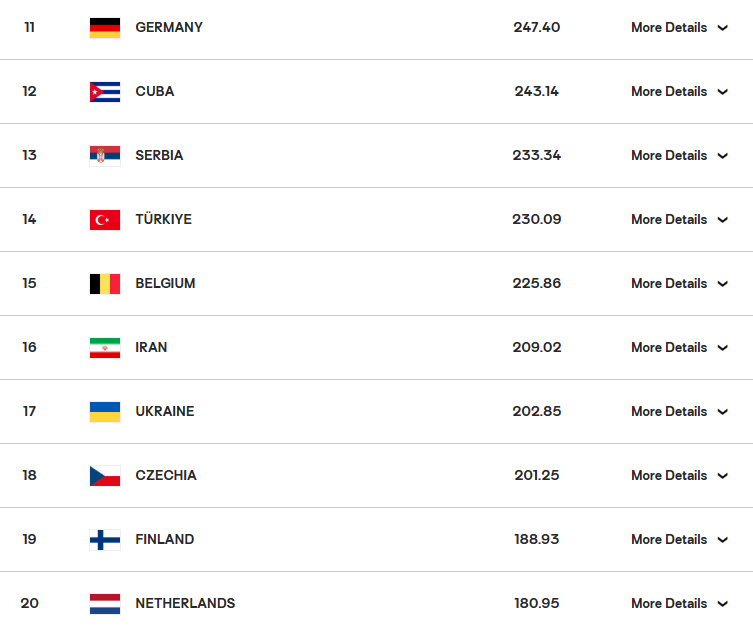This screenshot has width=753, height=631.
Task: Expand Germany's details chevron
Action: click(723, 28)
